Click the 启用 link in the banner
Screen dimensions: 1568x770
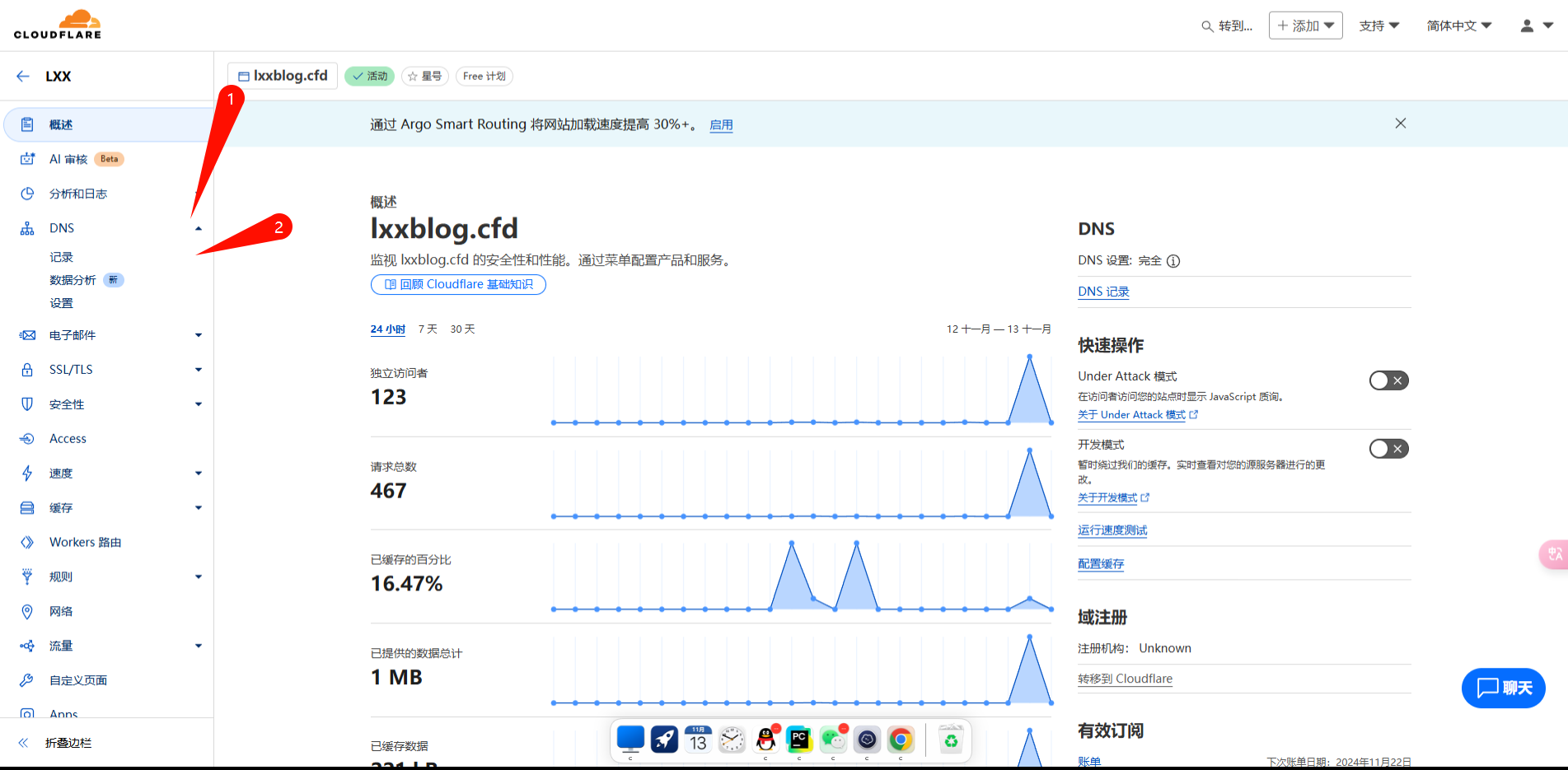721,125
